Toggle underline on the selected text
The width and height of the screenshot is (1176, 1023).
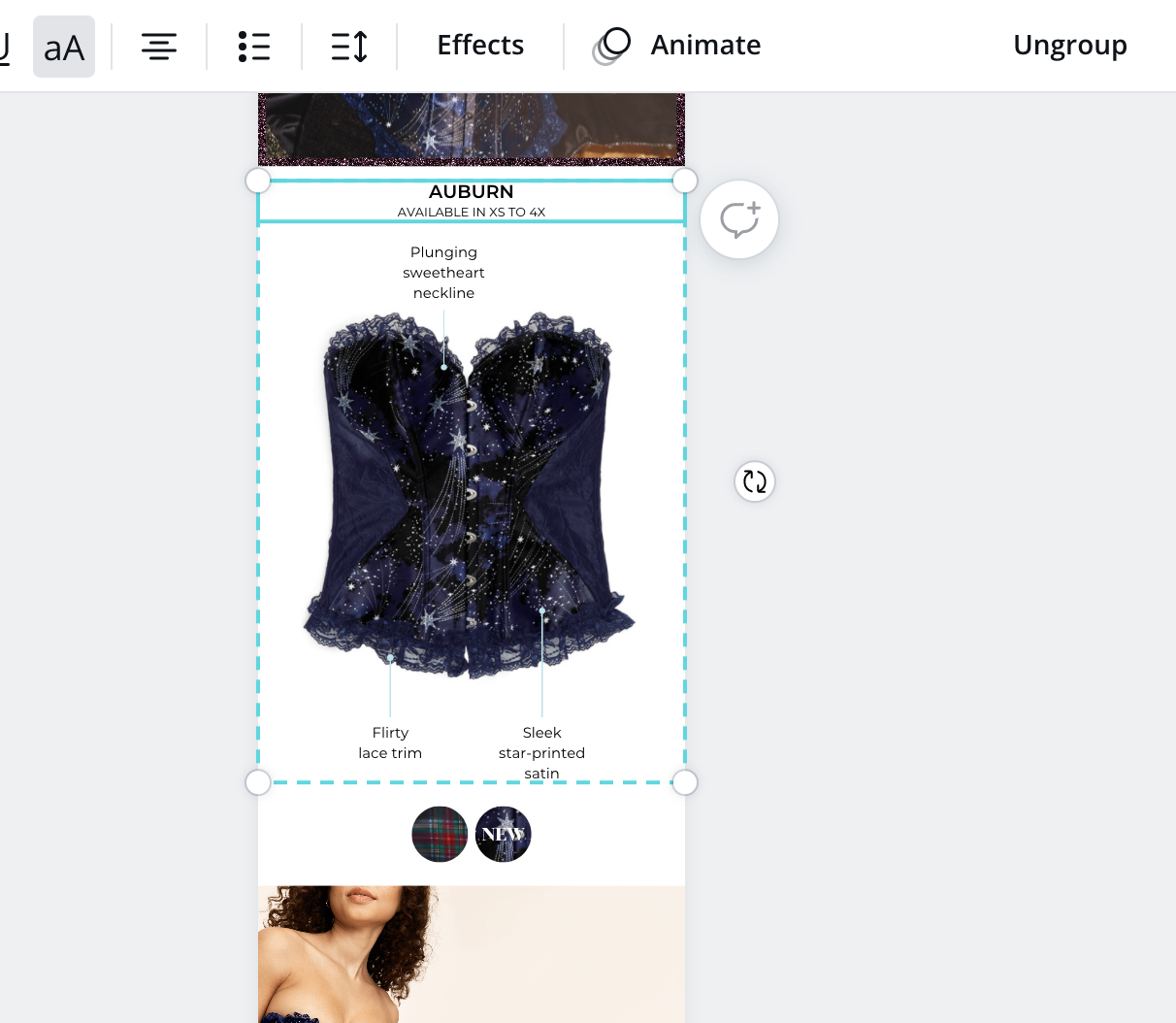[x=5, y=45]
